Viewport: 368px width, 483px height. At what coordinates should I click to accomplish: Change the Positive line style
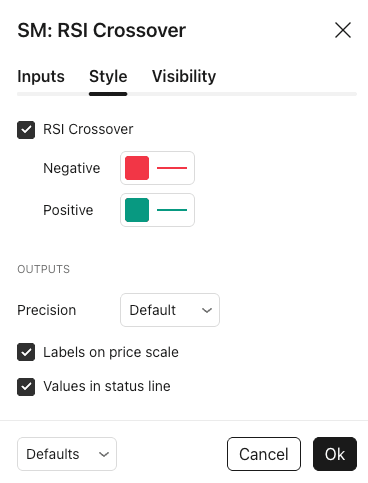pos(172,210)
